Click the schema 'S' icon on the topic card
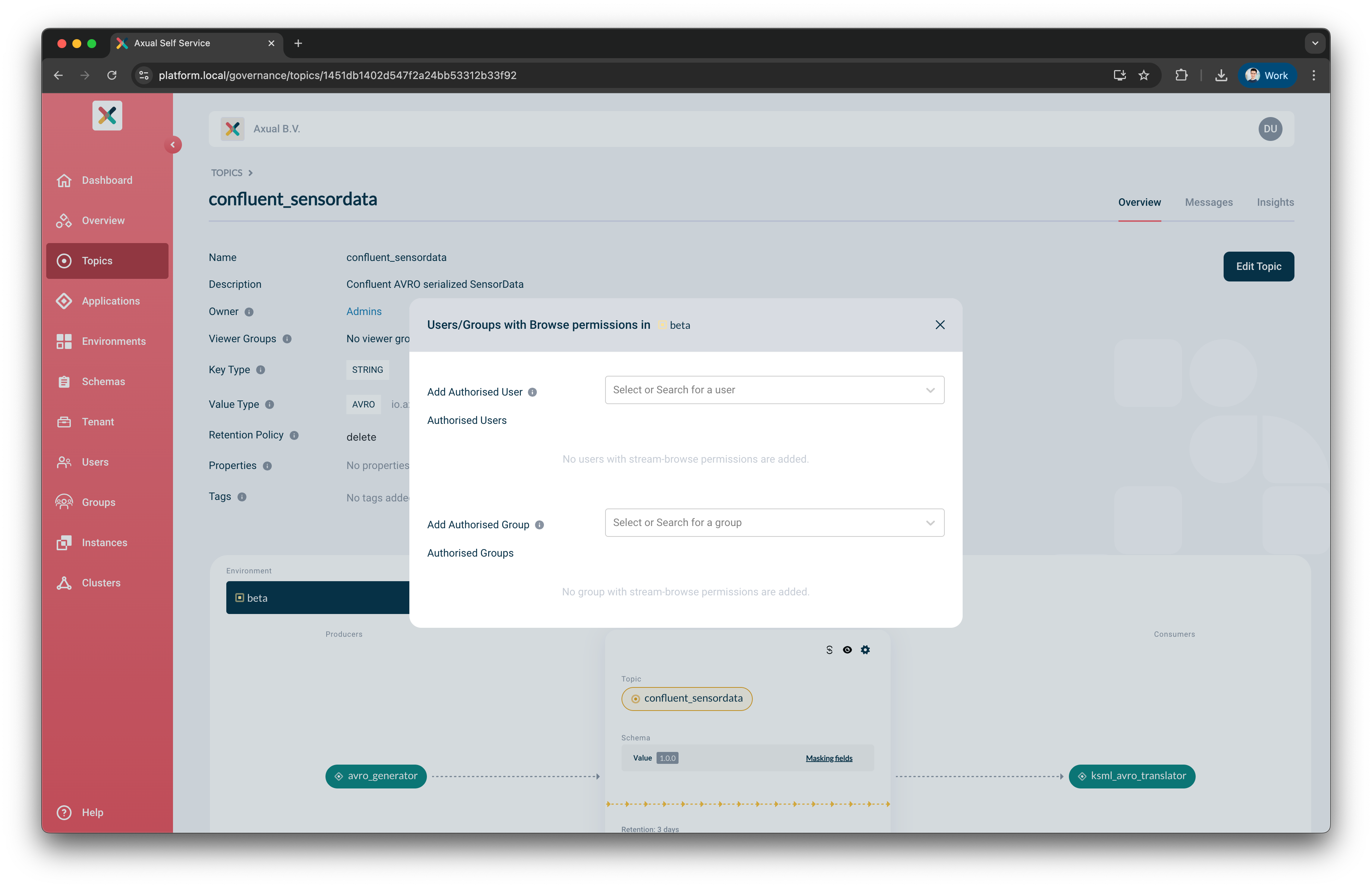The width and height of the screenshot is (1372, 888). pyautogui.click(x=829, y=649)
